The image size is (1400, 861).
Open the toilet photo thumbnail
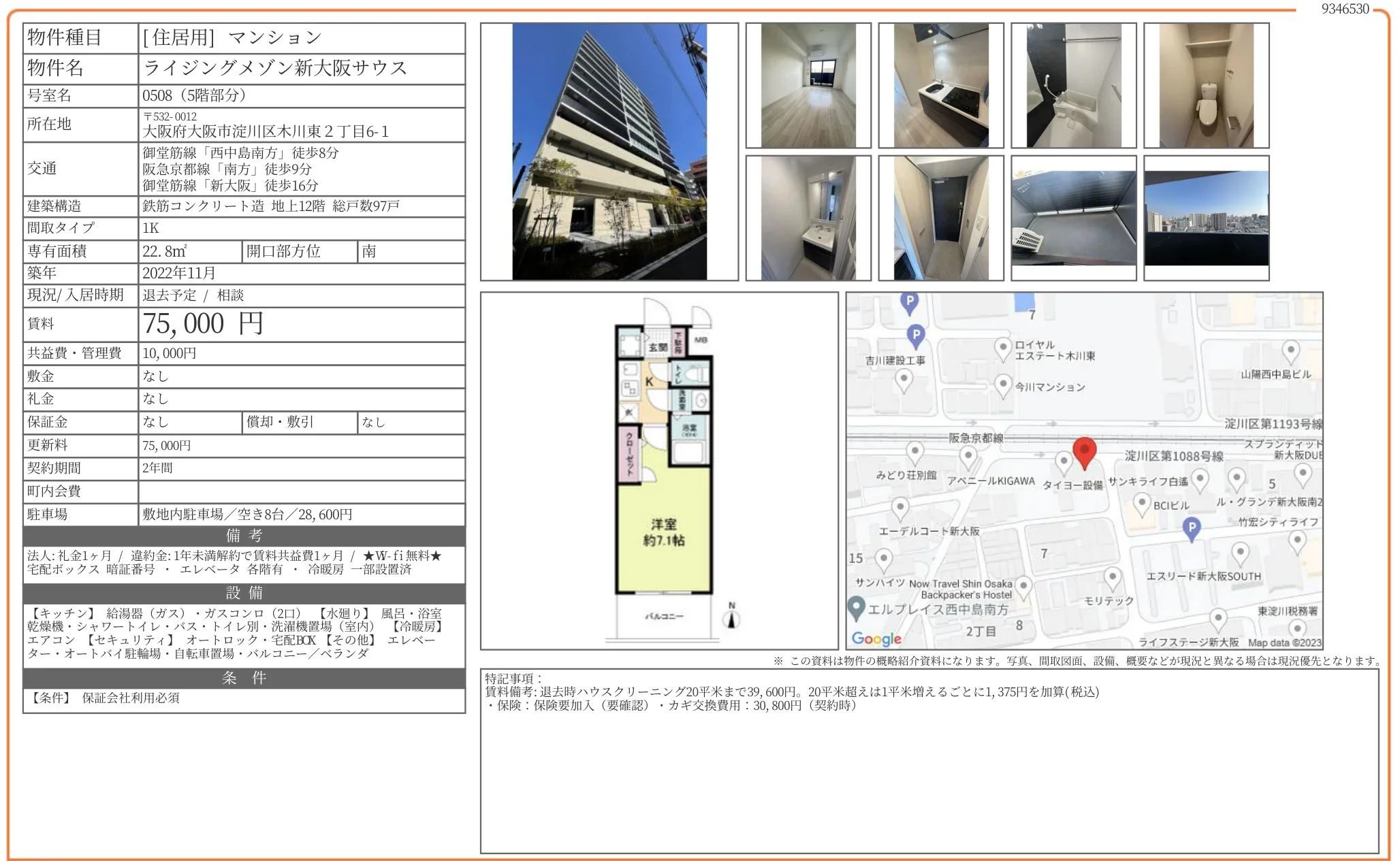coord(1206,86)
